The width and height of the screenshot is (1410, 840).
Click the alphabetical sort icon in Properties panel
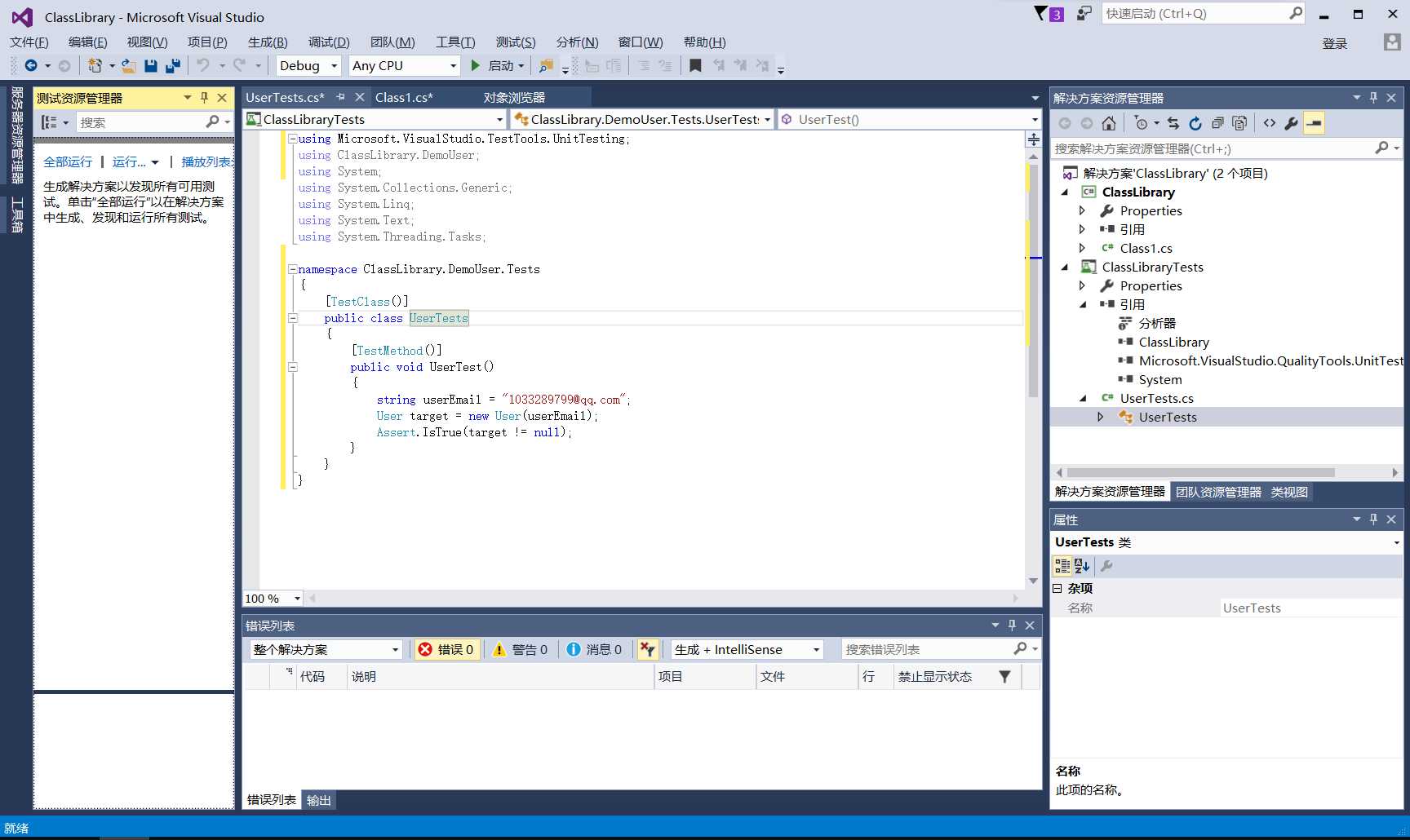coord(1083,565)
